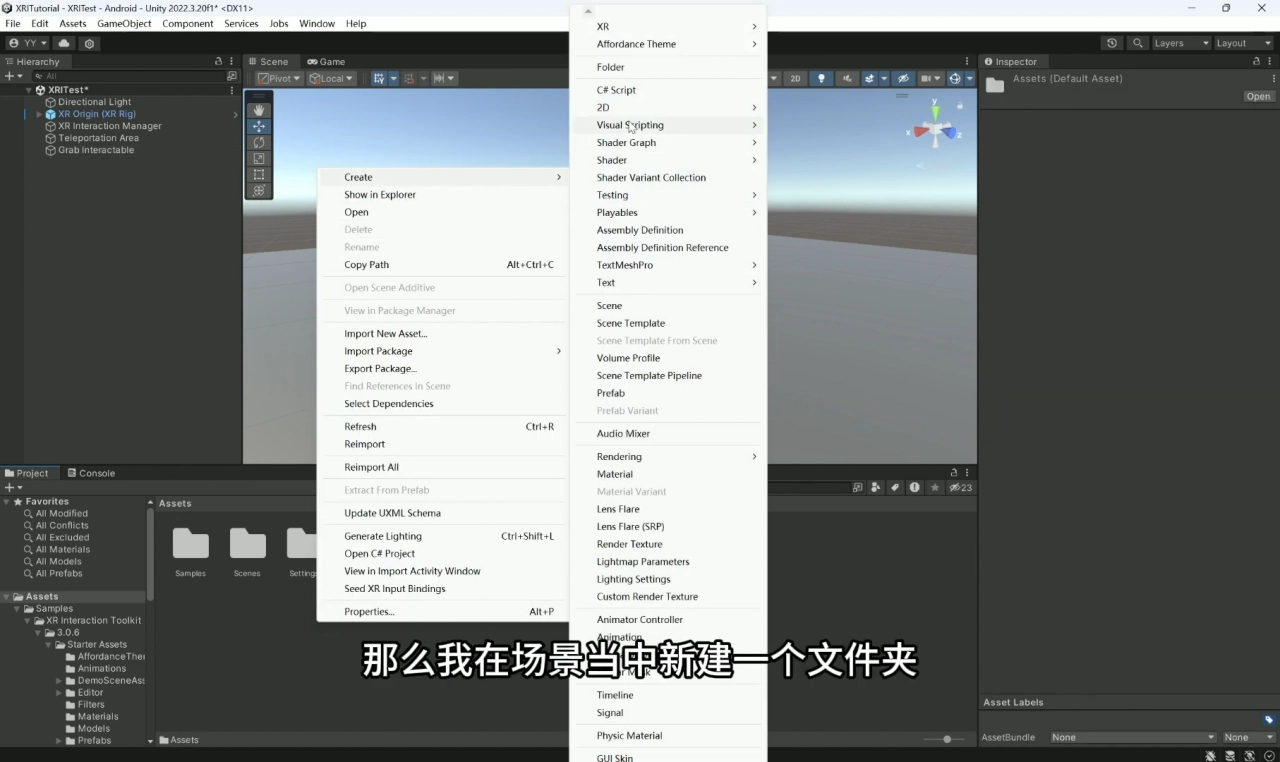Search by label in Project panel
The width and height of the screenshot is (1280, 762).
895,487
